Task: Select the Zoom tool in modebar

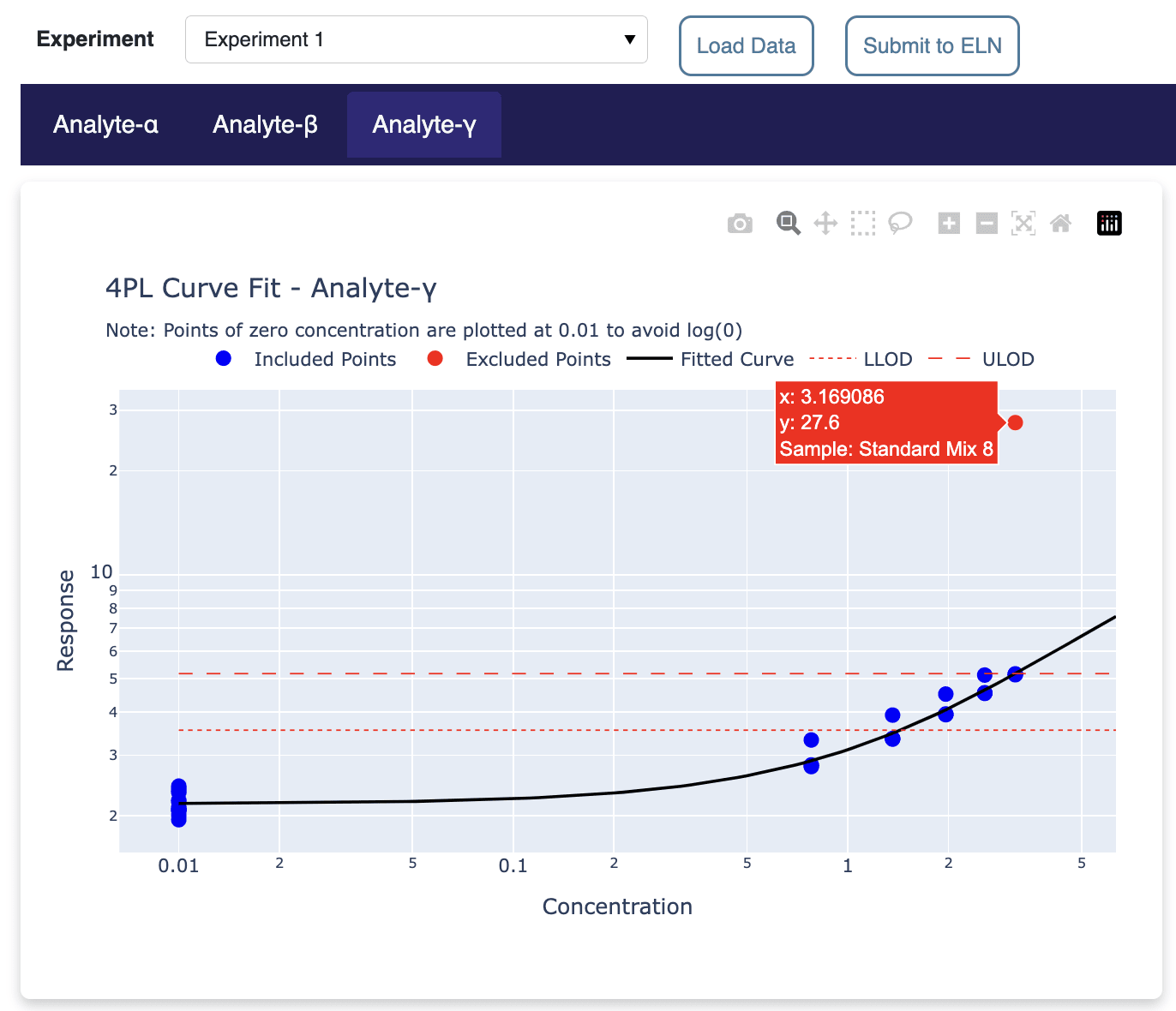Action: coord(788,224)
